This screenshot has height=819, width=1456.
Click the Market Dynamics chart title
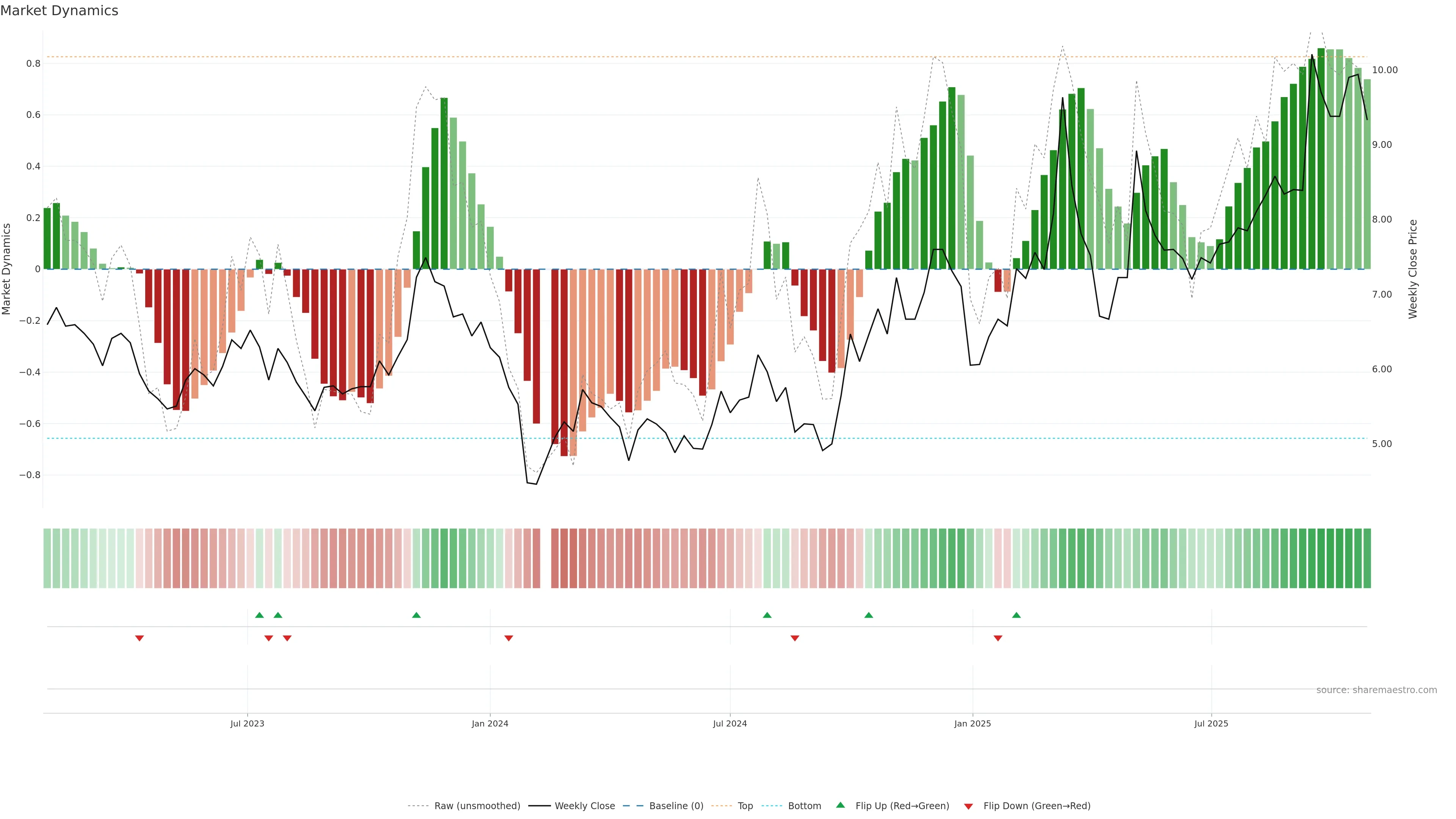pyautogui.click(x=60, y=11)
